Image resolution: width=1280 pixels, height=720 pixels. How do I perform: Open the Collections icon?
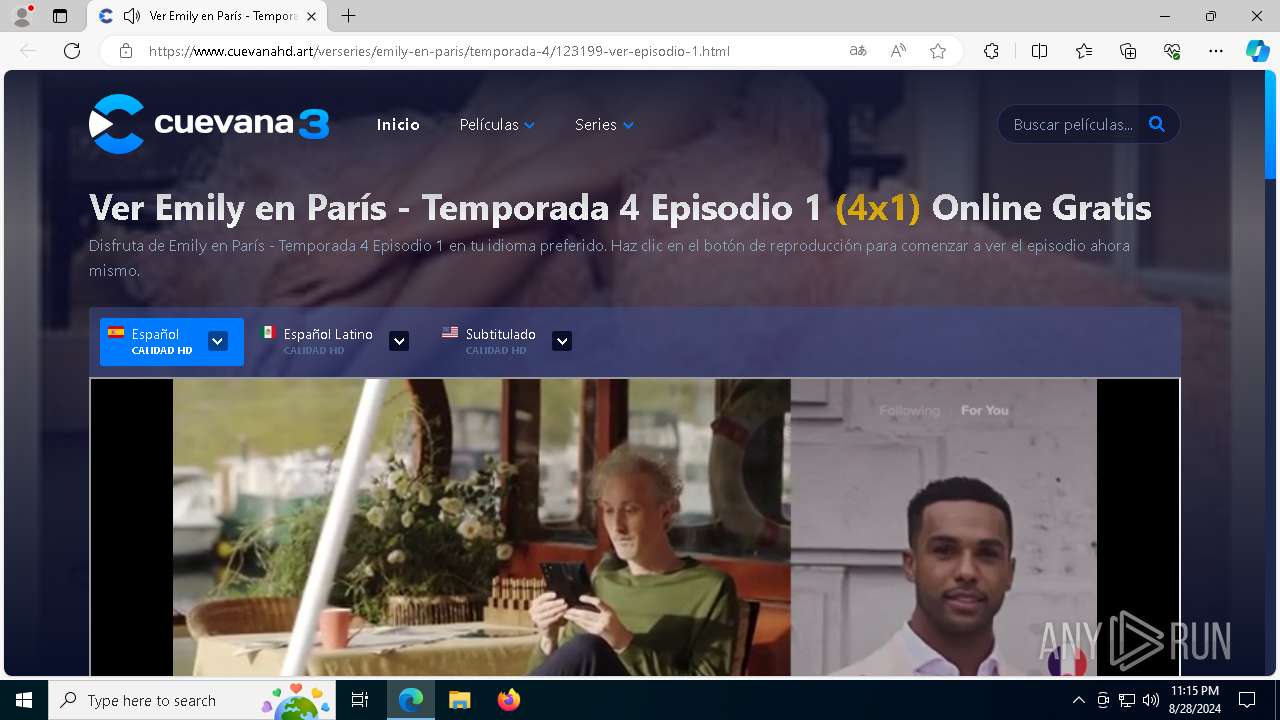(x=1128, y=51)
